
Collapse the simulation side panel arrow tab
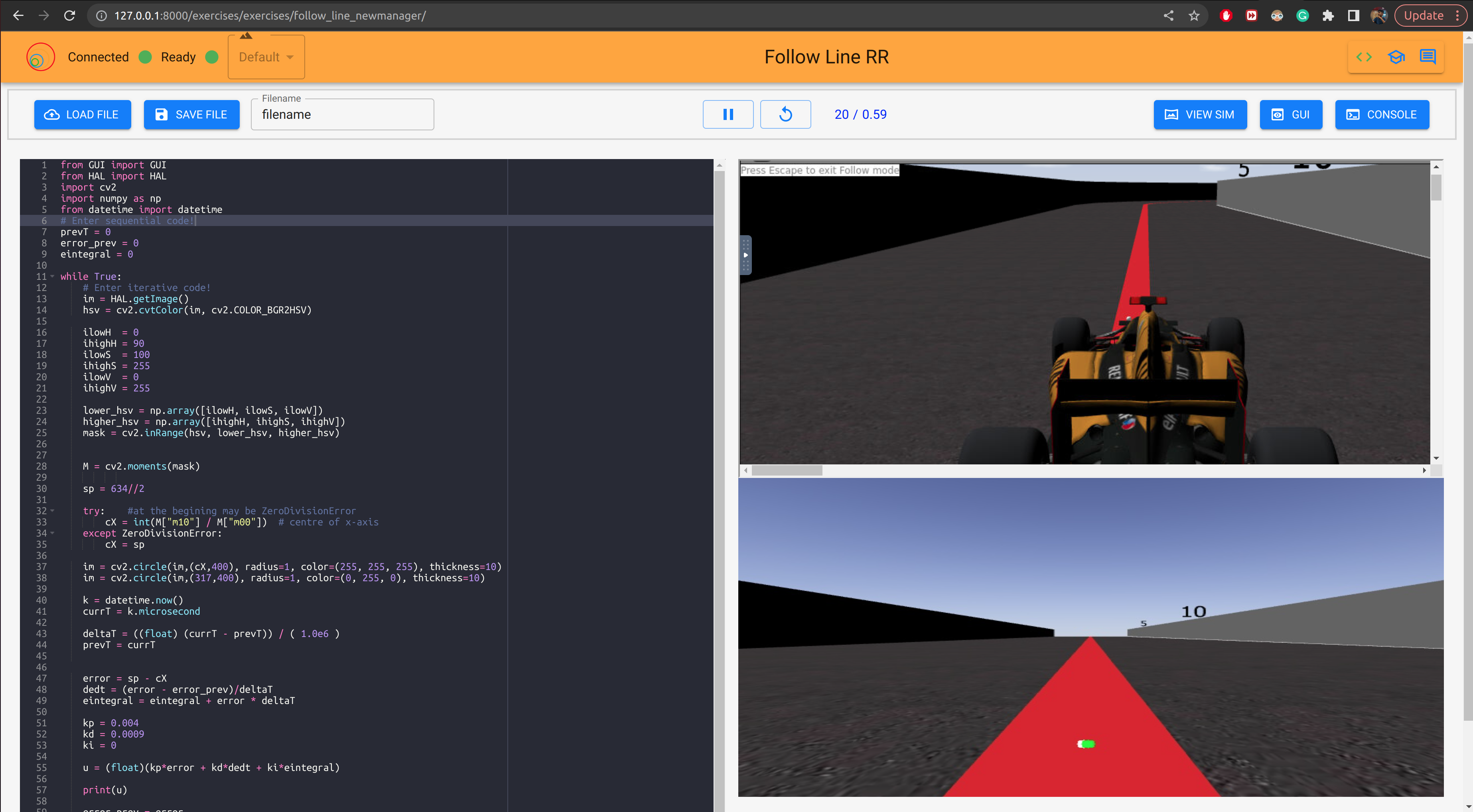pos(745,256)
